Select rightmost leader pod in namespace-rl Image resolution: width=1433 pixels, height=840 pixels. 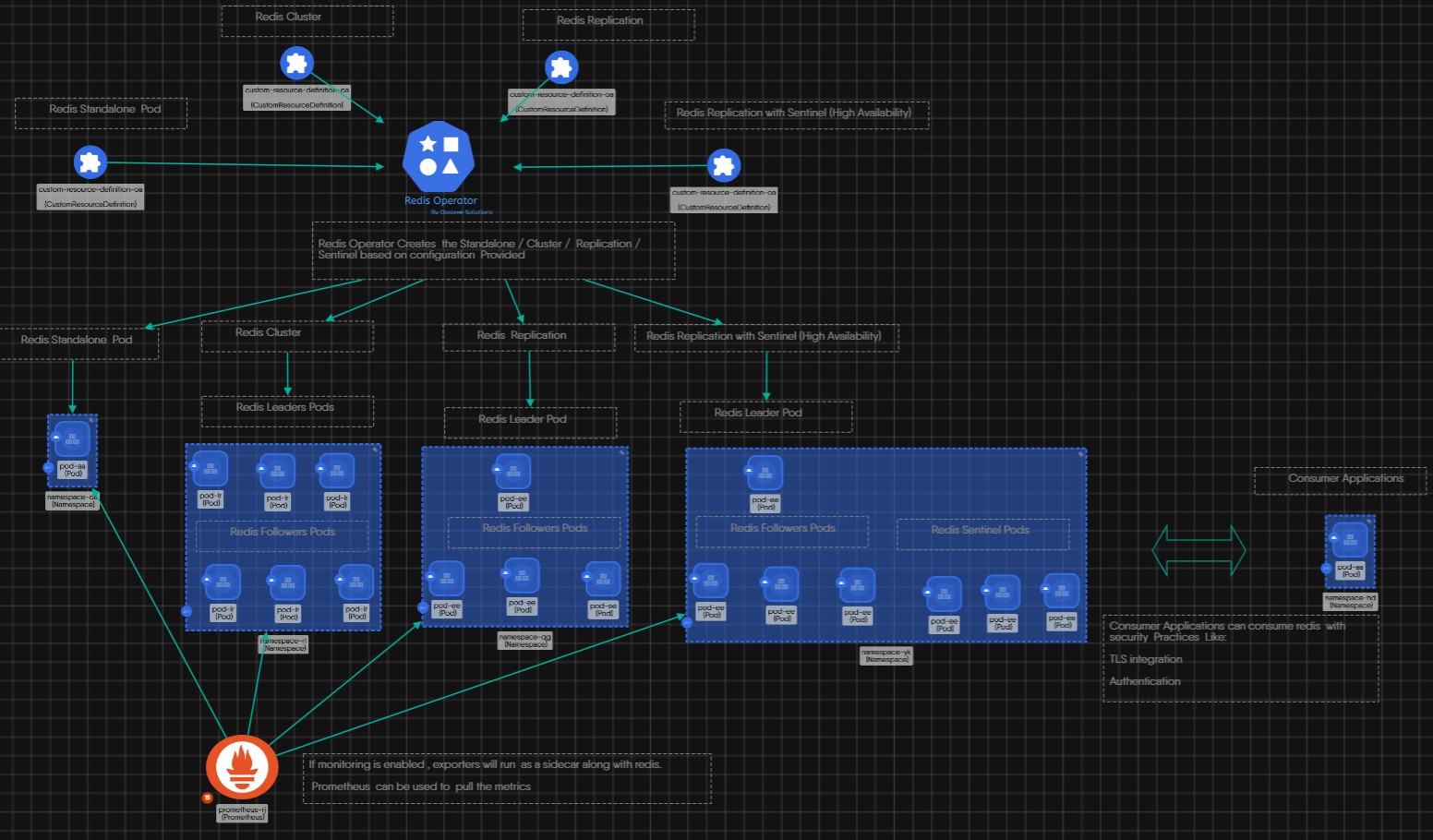coord(336,471)
